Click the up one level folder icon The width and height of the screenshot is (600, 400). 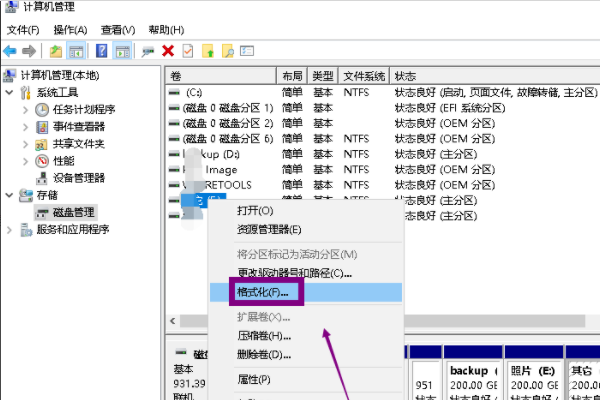[56, 51]
